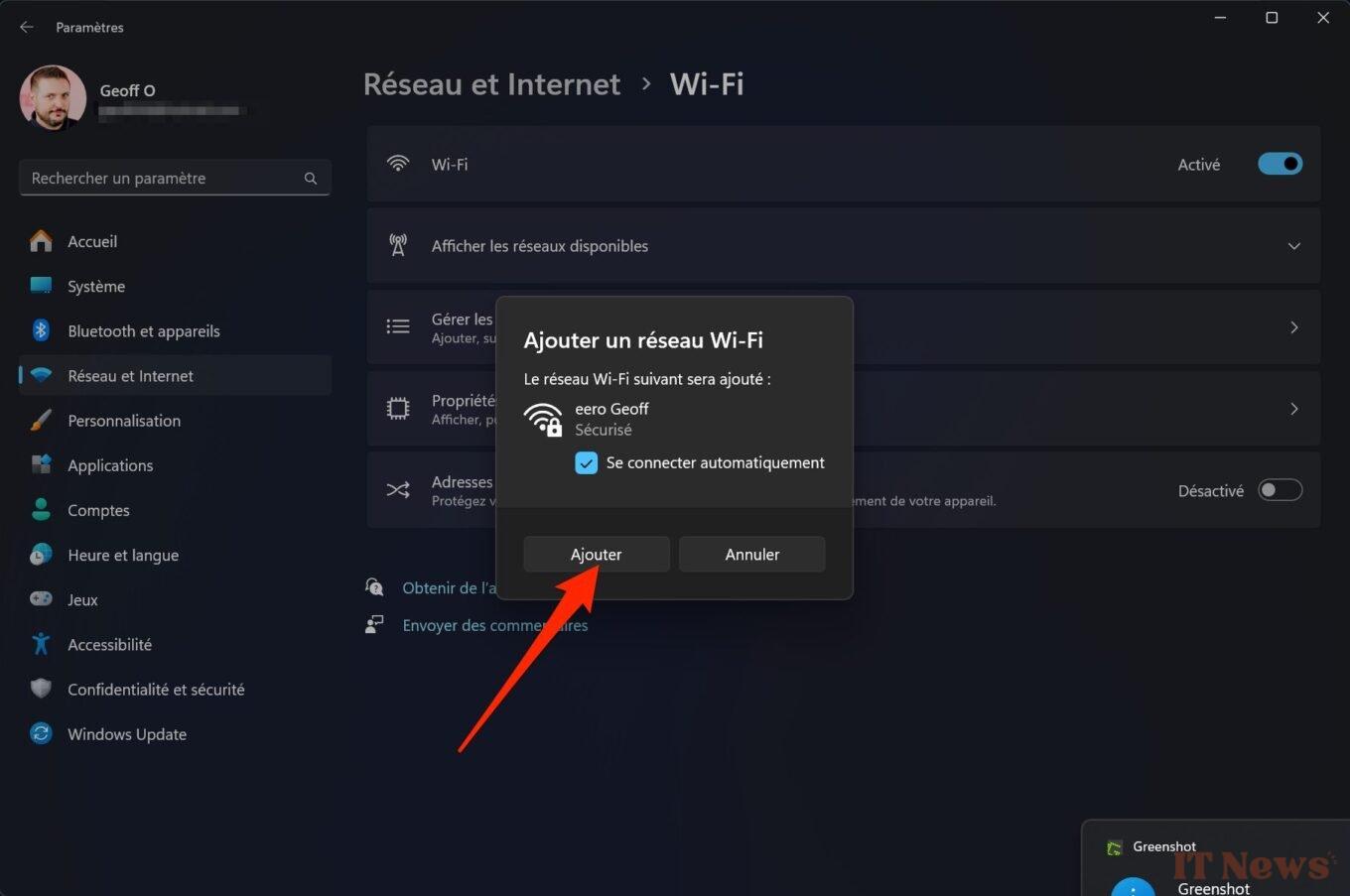Open Geoff O profile picture
Screen dimensions: 1350x896
[53, 98]
